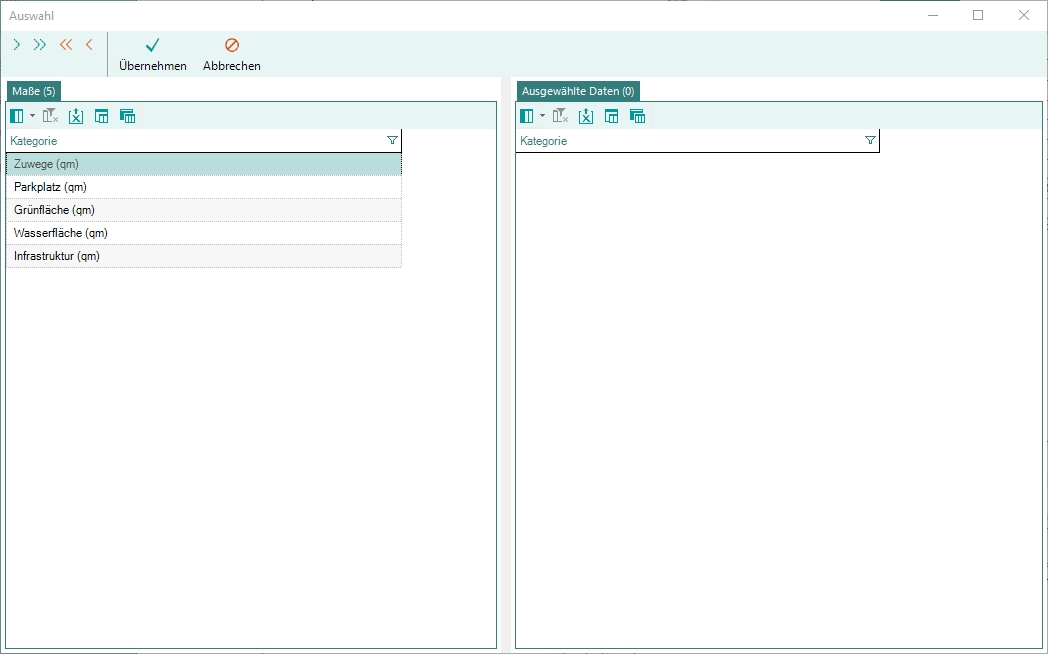1048x654 pixels.
Task: Export Ausgewählte Daten list to Excel
Action: [x=586, y=116]
